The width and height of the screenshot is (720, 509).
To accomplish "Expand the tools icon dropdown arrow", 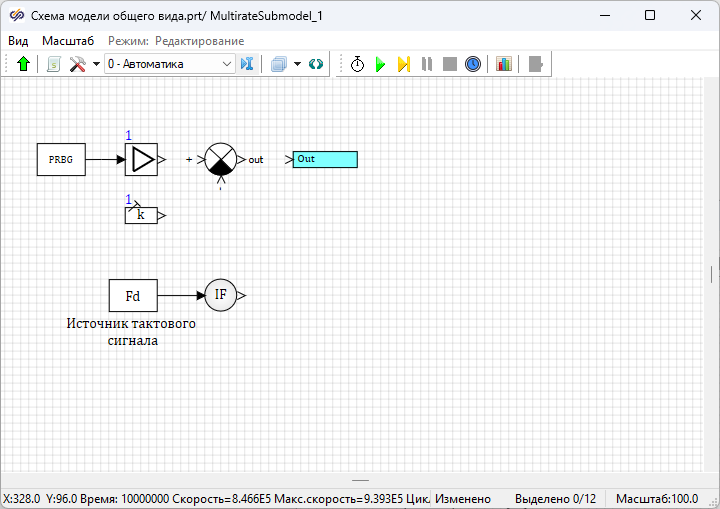I will coord(96,64).
